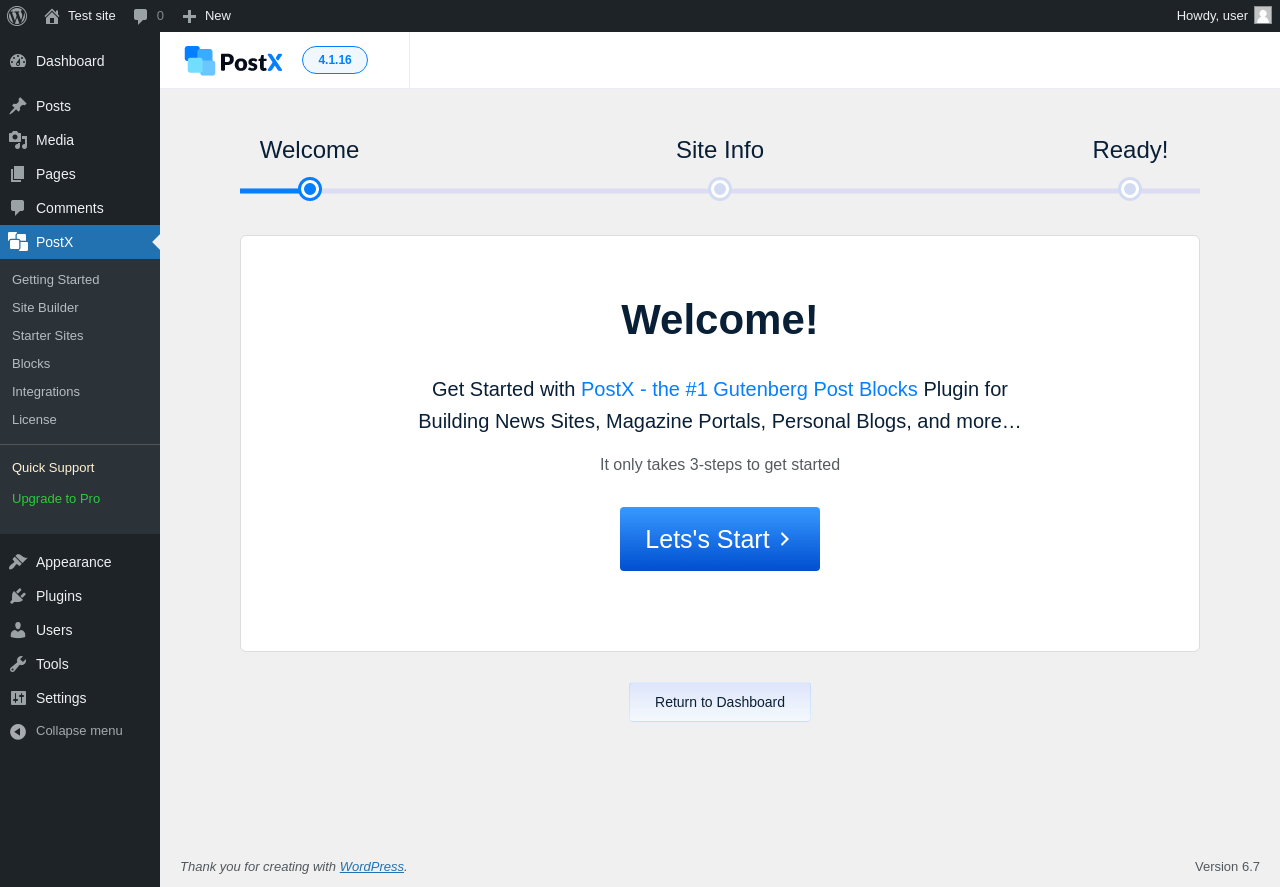Follow the PostX Gutenberg Post Blocks link
Viewport: 1280px width, 887px height.
749,389
